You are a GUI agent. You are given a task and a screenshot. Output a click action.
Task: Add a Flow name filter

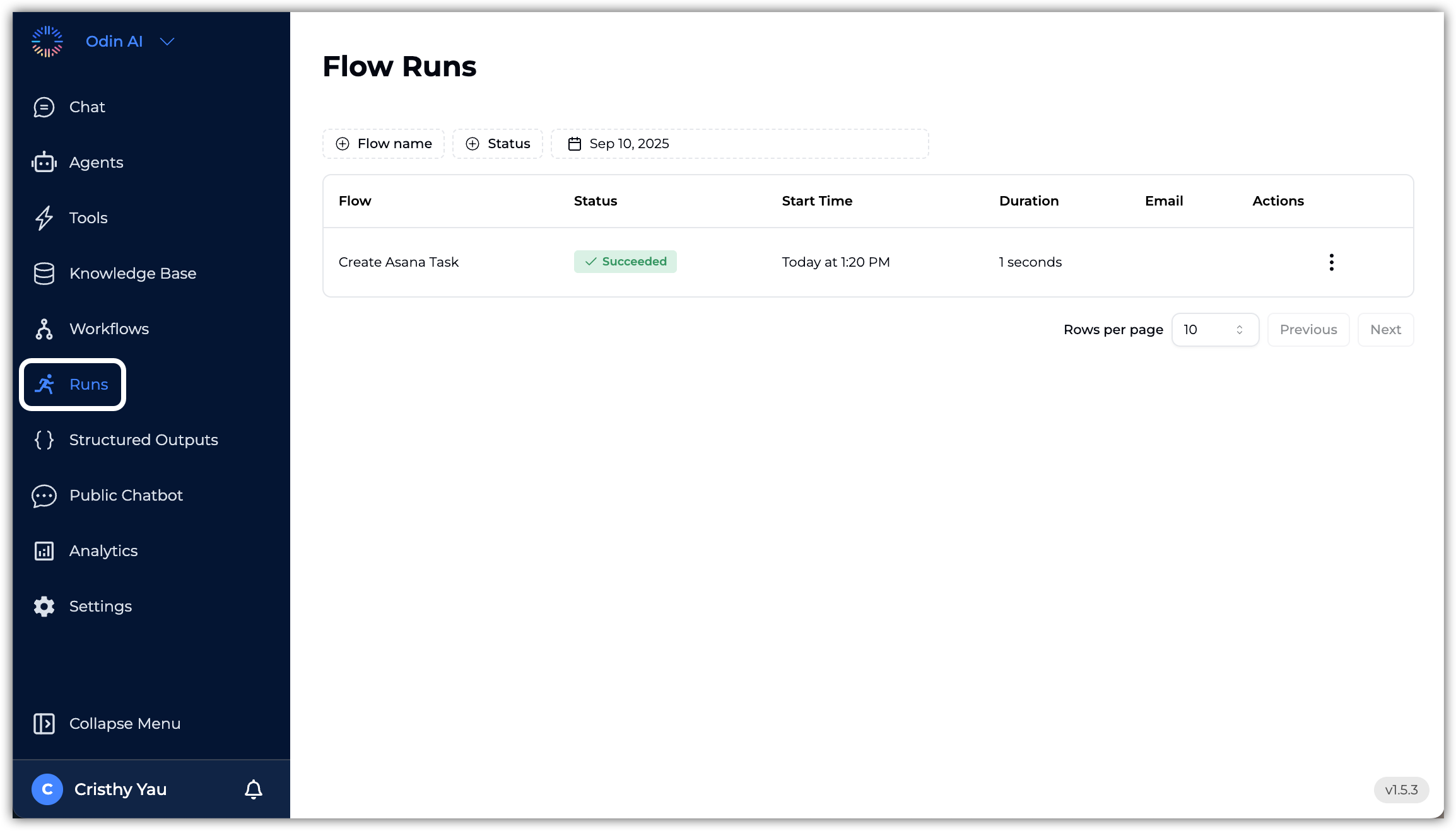click(384, 144)
